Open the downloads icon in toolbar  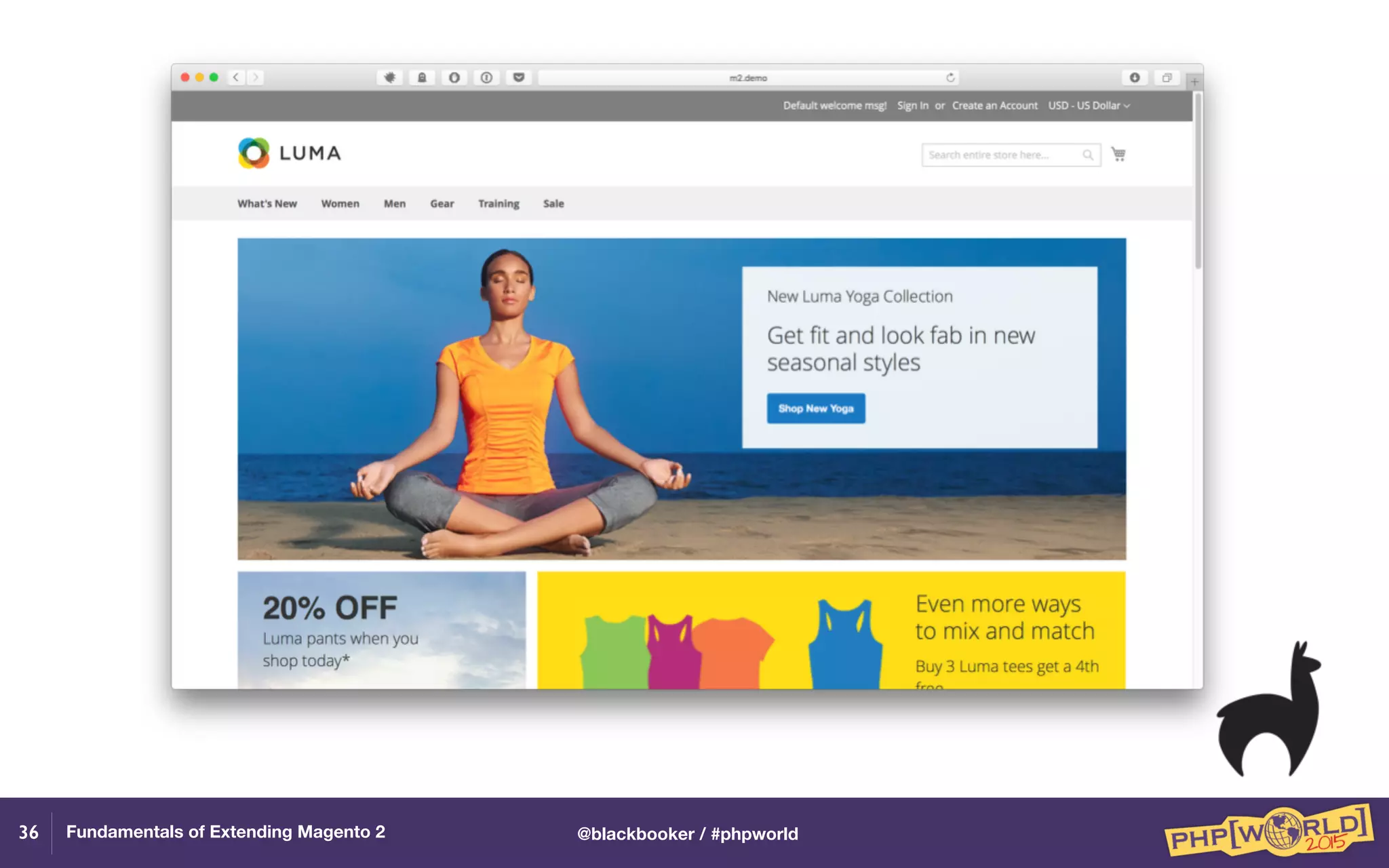coord(1135,77)
